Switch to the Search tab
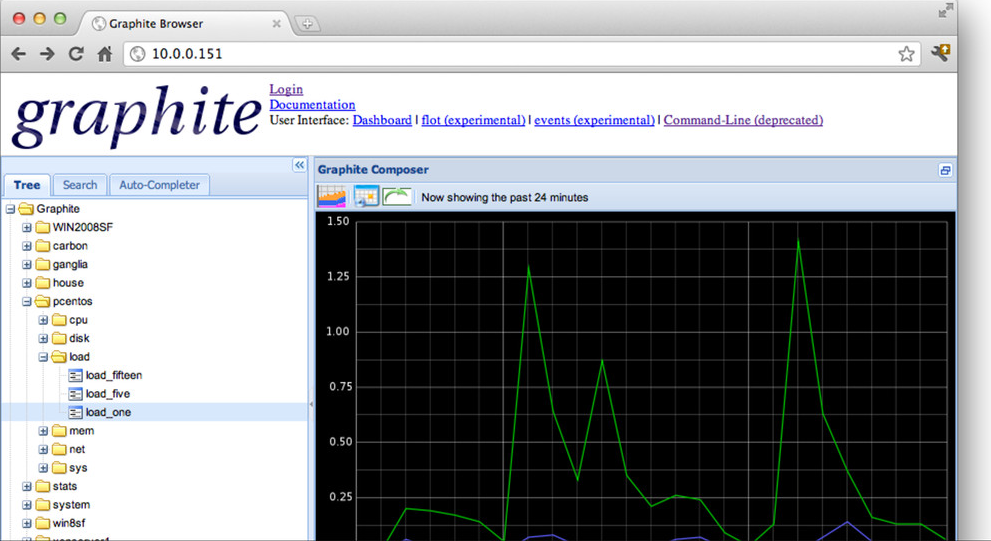The width and height of the screenshot is (991, 541). pyautogui.click(x=80, y=185)
